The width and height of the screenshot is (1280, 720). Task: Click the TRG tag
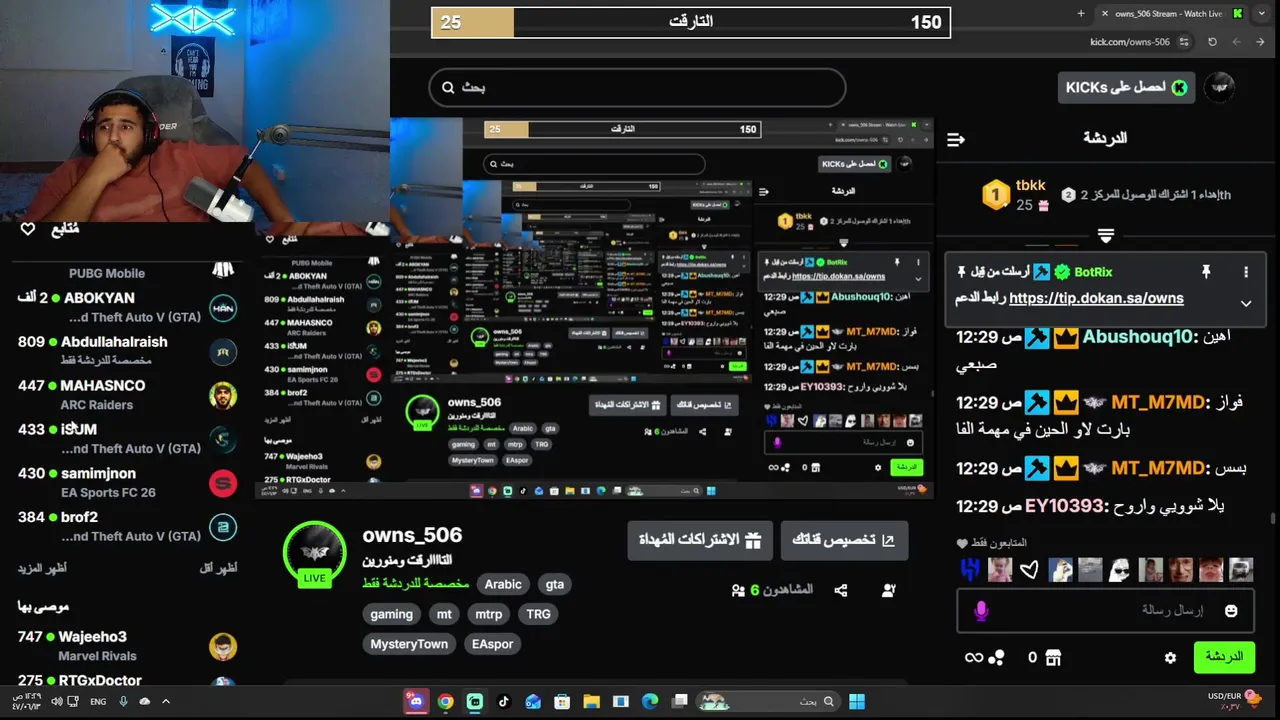point(538,614)
